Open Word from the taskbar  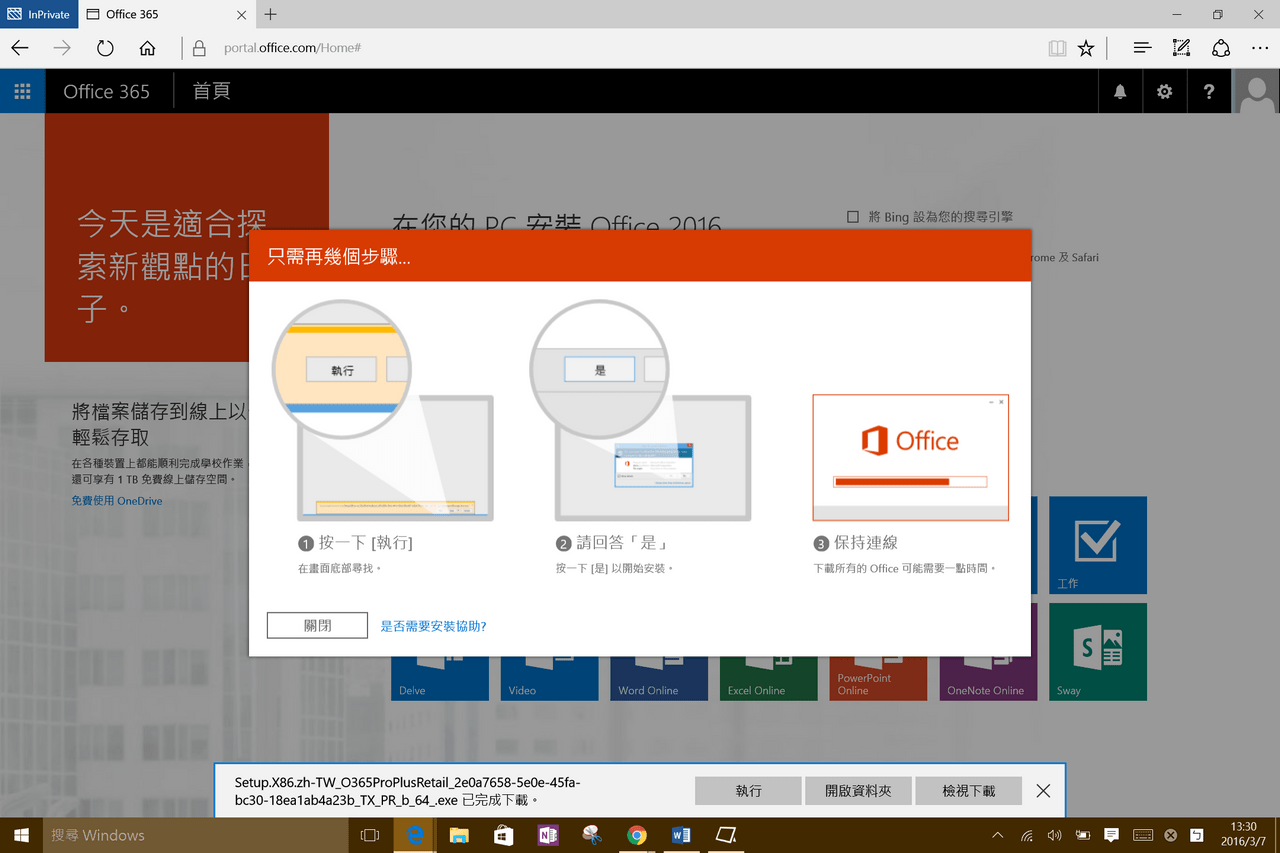[x=681, y=835]
